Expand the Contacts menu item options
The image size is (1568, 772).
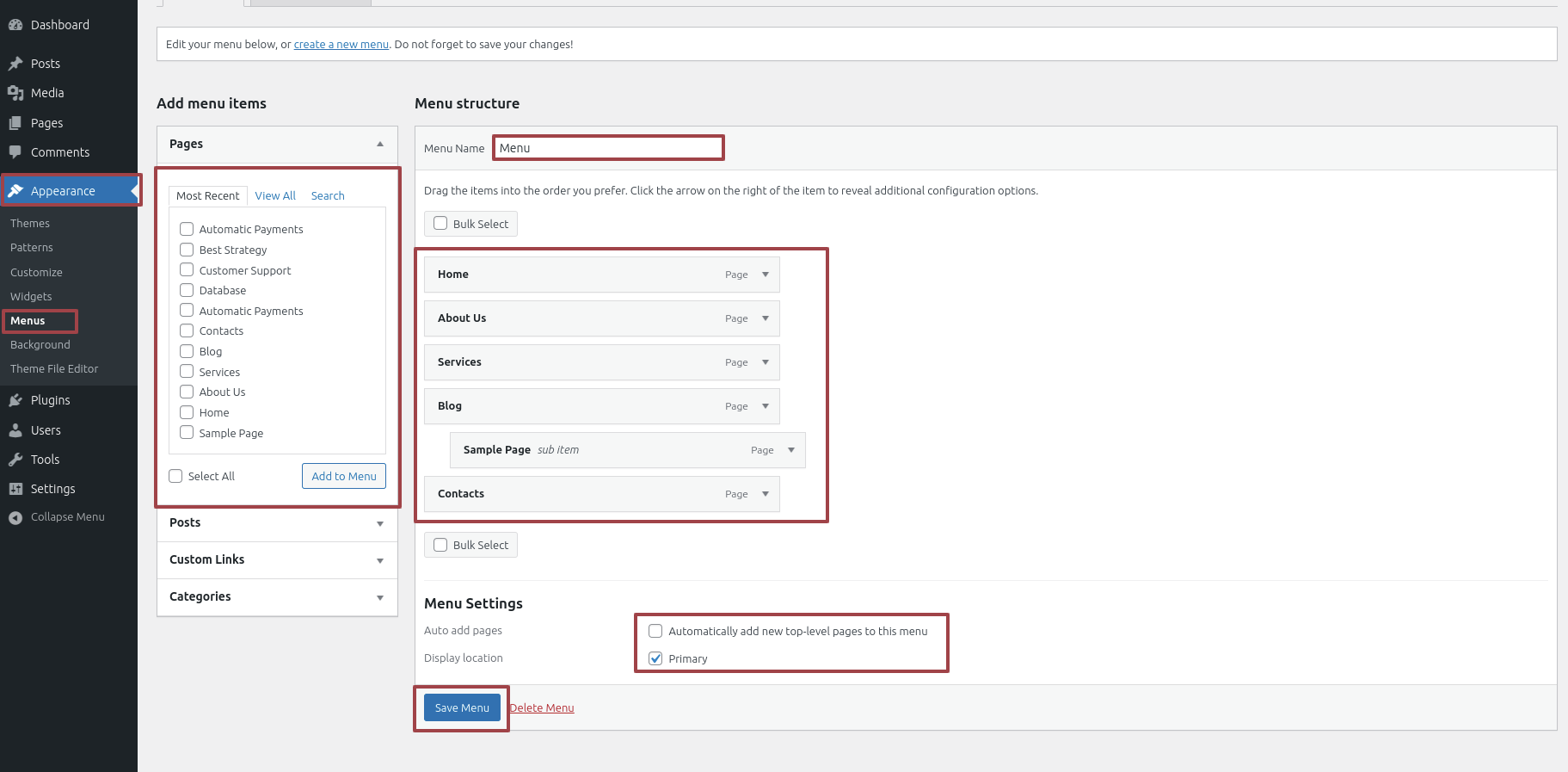[766, 494]
